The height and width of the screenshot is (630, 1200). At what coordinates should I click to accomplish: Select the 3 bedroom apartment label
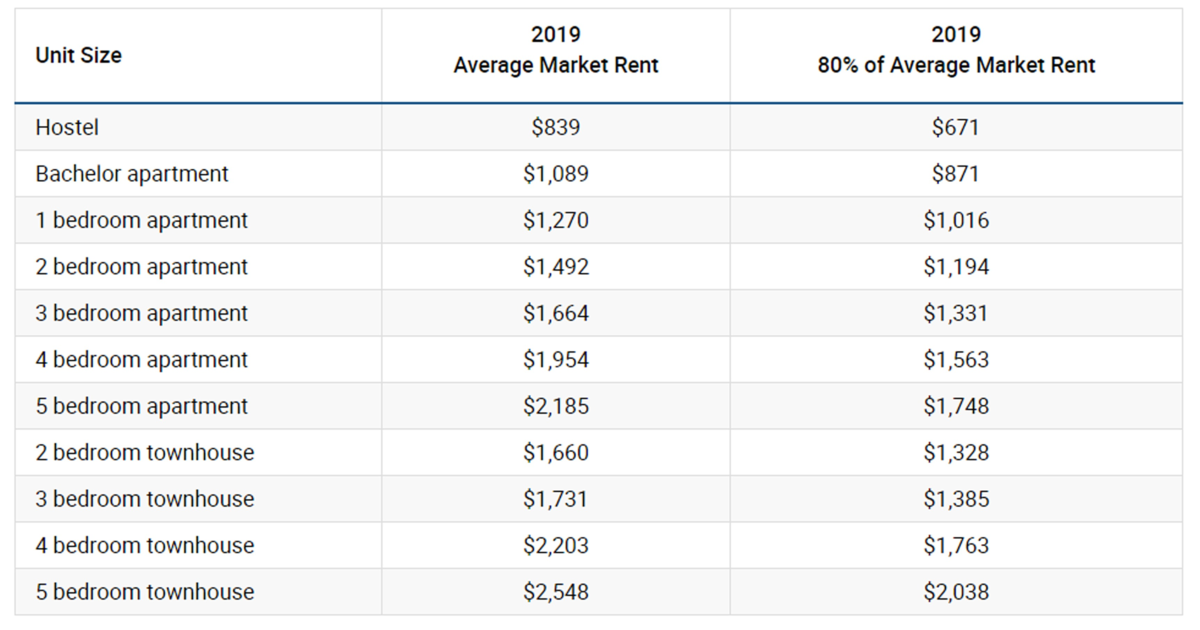point(141,313)
